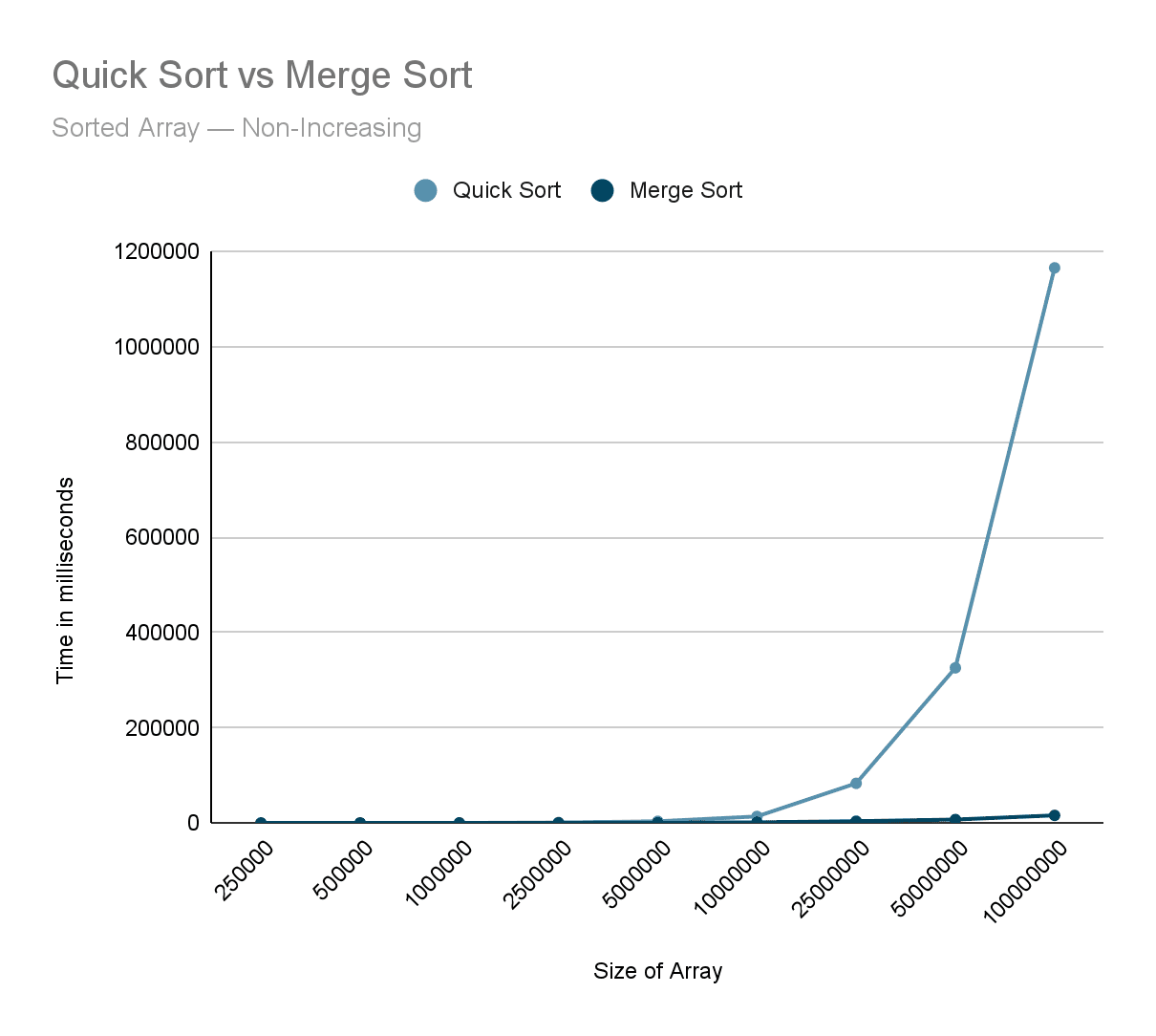Select the Size of Array axis title

click(657, 971)
